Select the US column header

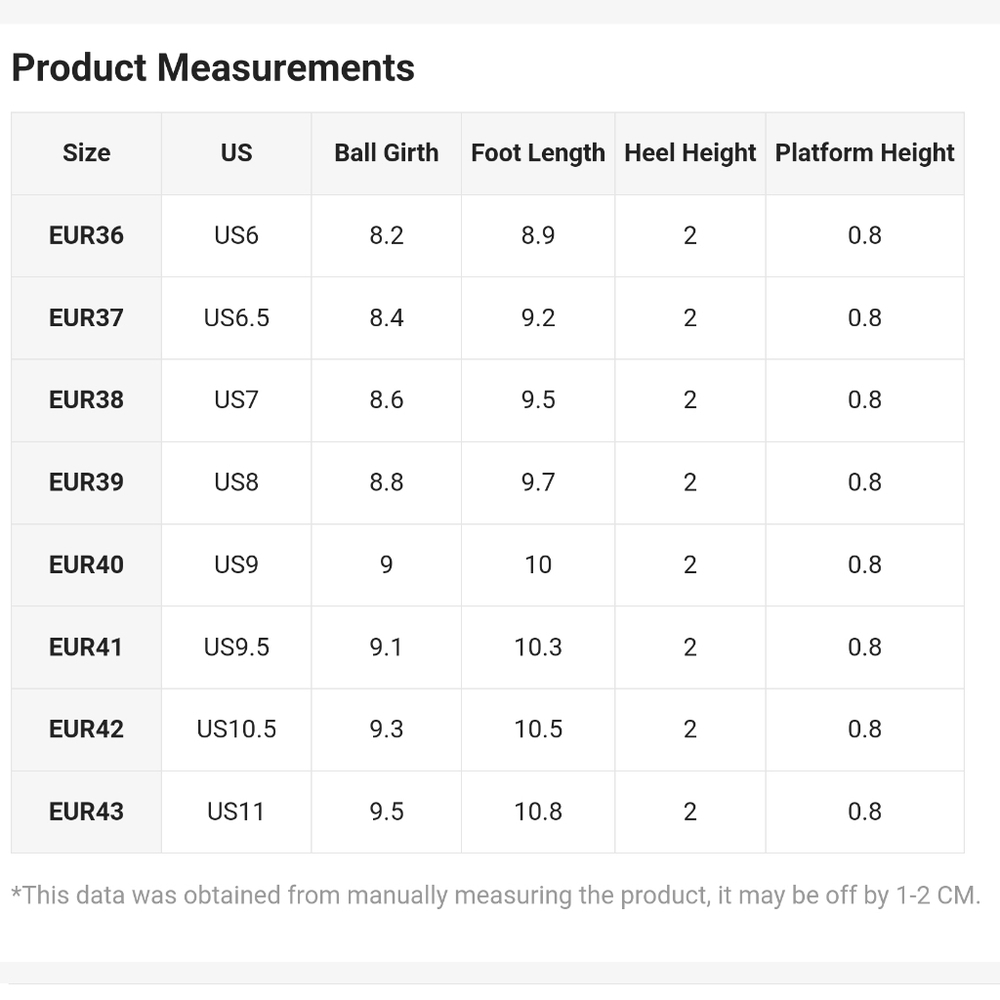(x=237, y=153)
